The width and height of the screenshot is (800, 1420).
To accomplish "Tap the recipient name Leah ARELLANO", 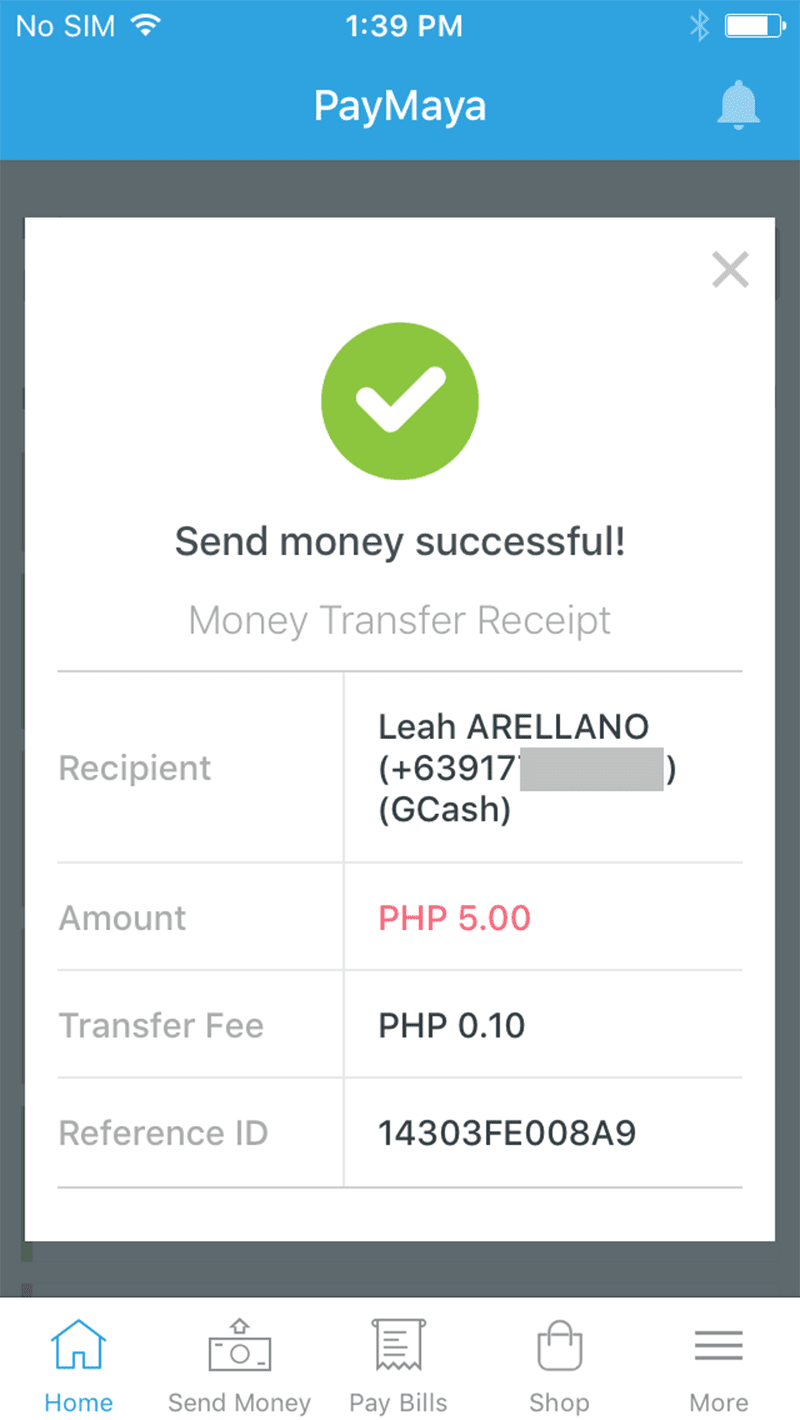I will click(513, 727).
